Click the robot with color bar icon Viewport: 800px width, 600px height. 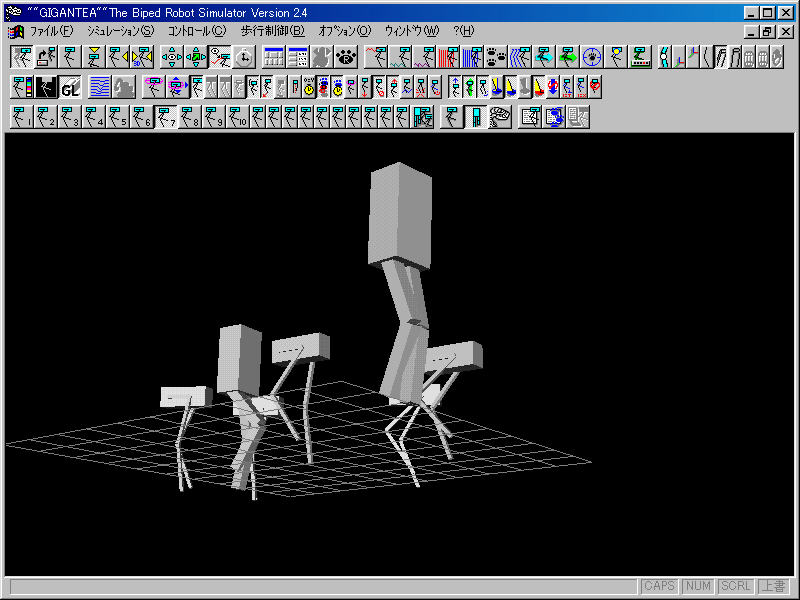point(22,87)
